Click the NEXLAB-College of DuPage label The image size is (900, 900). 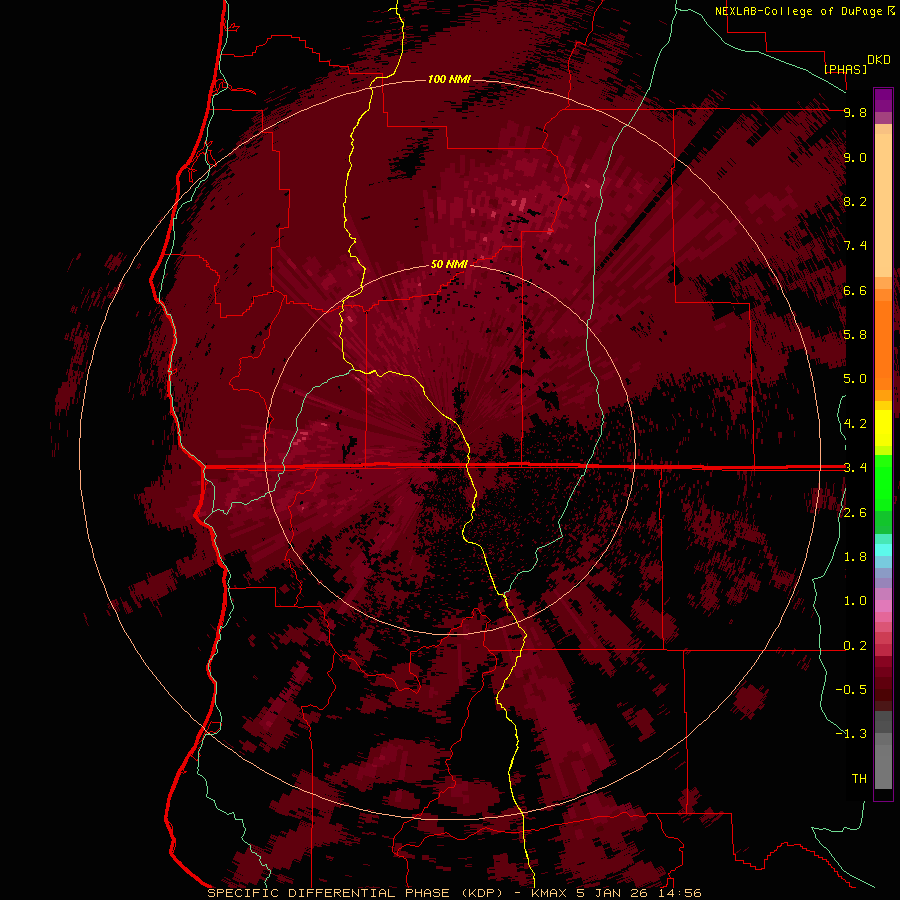point(799,11)
